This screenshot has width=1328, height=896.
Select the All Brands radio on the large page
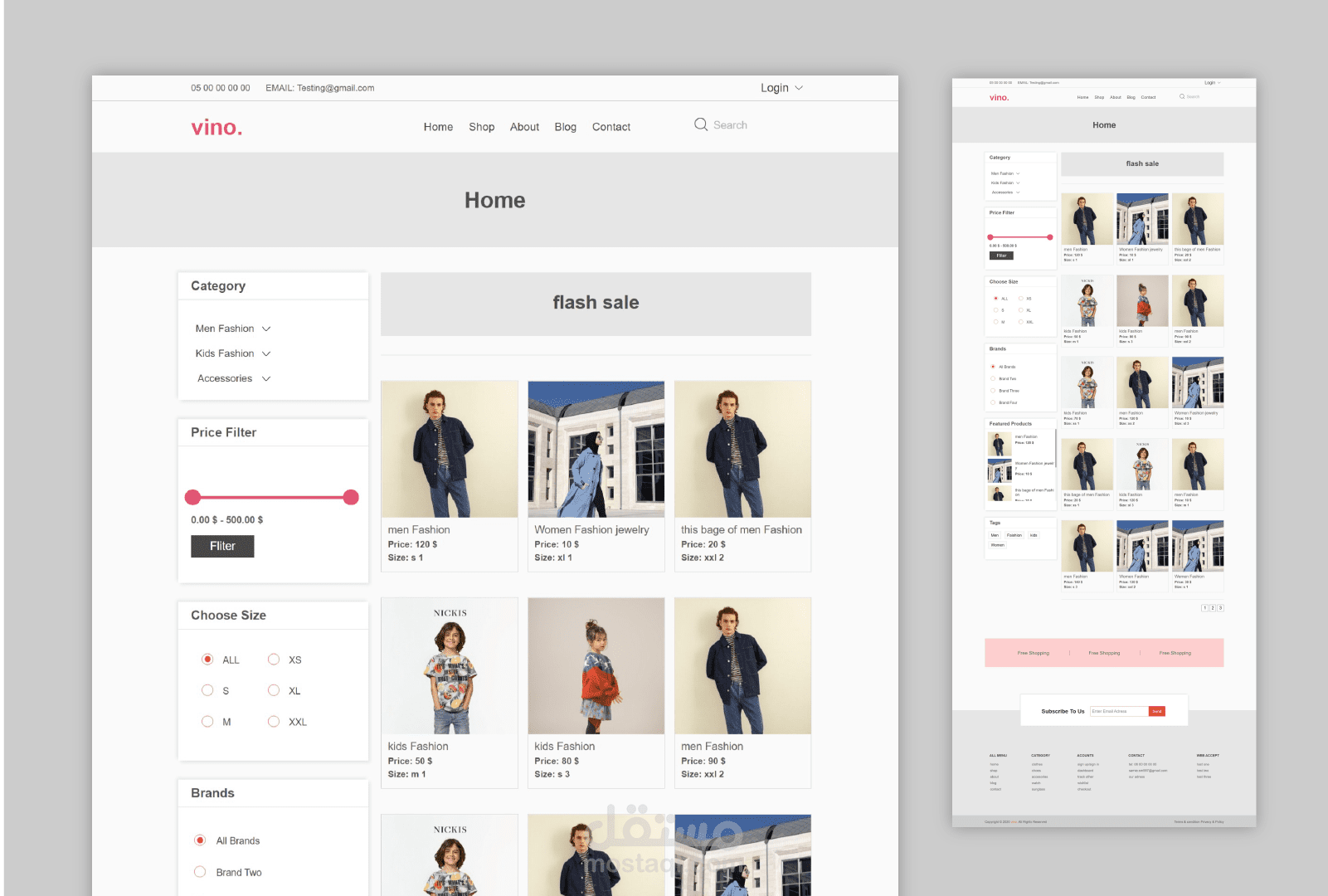[200, 840]
